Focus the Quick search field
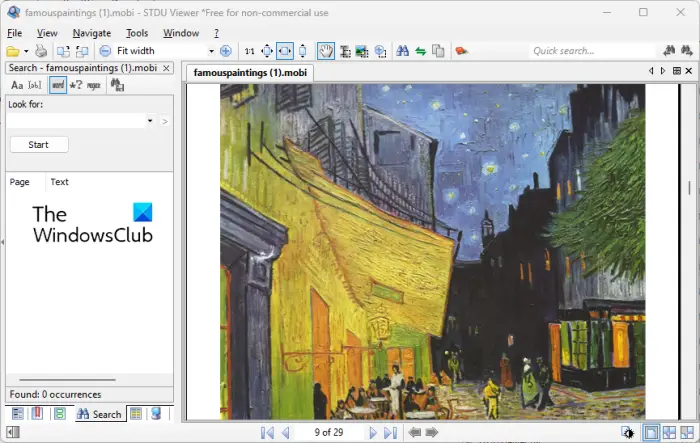Screen dimensions: 700x443 pos(593,51)
